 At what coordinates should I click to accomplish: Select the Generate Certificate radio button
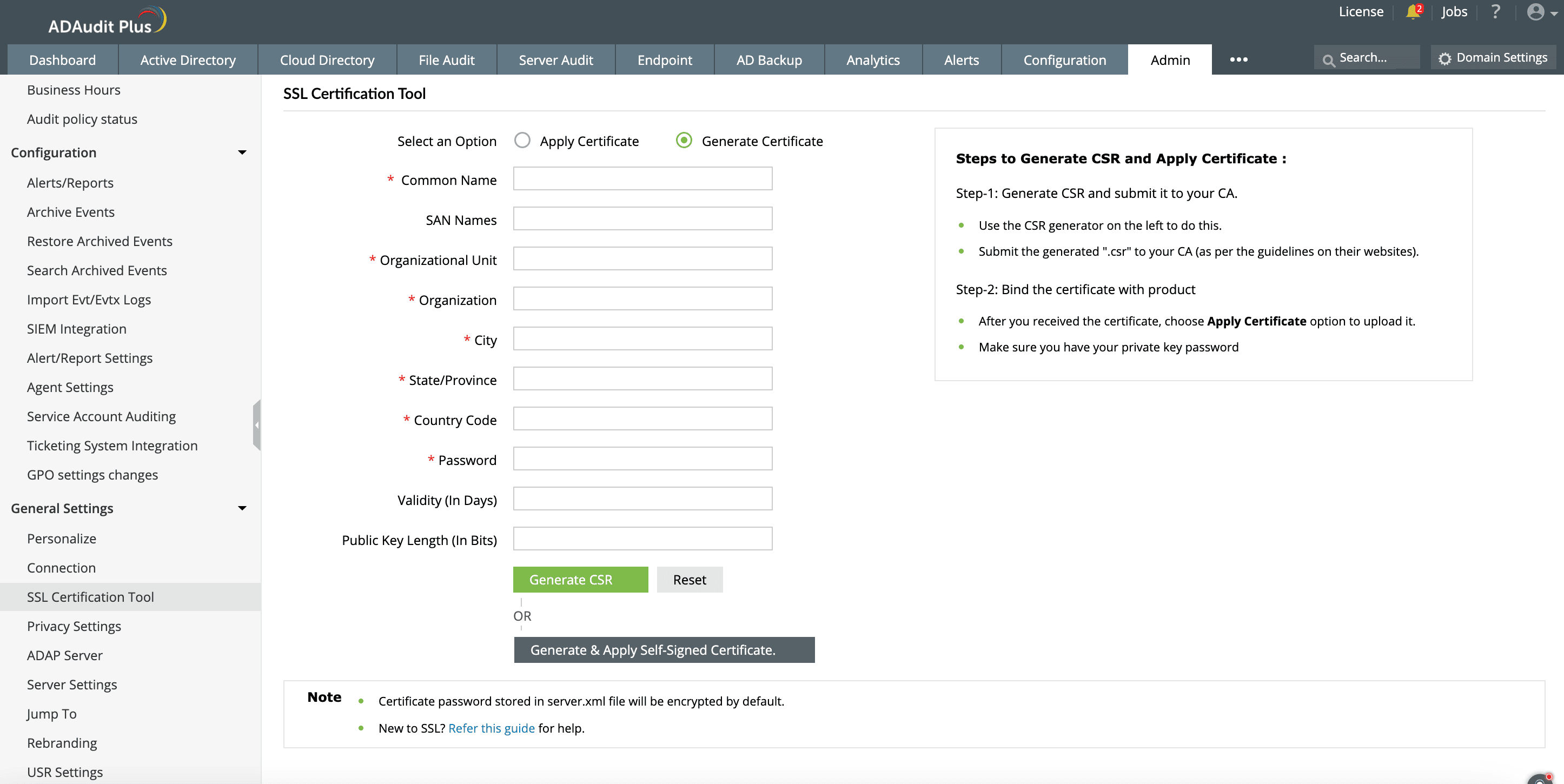tap(684, 141)
